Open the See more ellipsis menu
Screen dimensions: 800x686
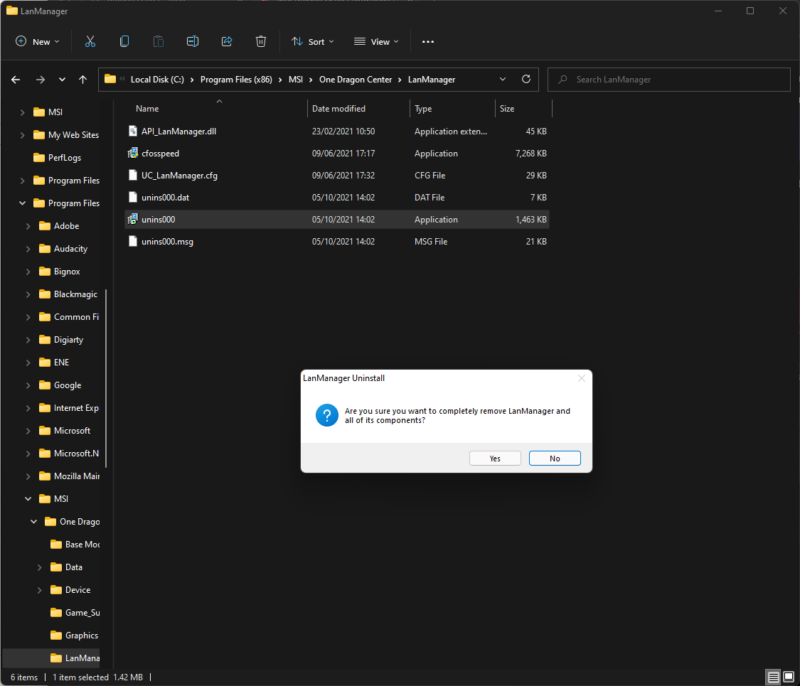click(x=428, y=42)
